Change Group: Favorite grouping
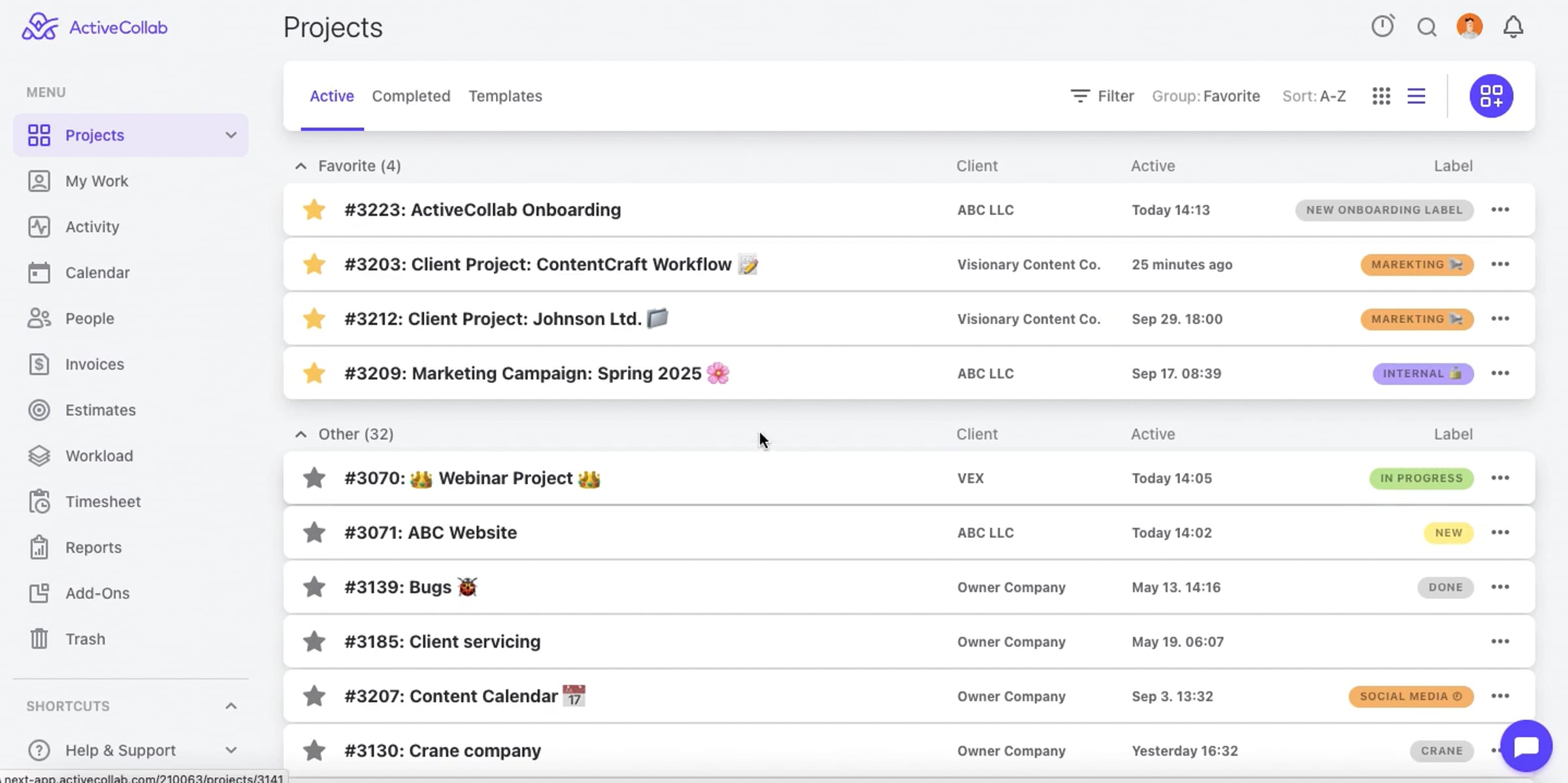Screen dimensions: 1568x783 click(x=1206, y=96)
